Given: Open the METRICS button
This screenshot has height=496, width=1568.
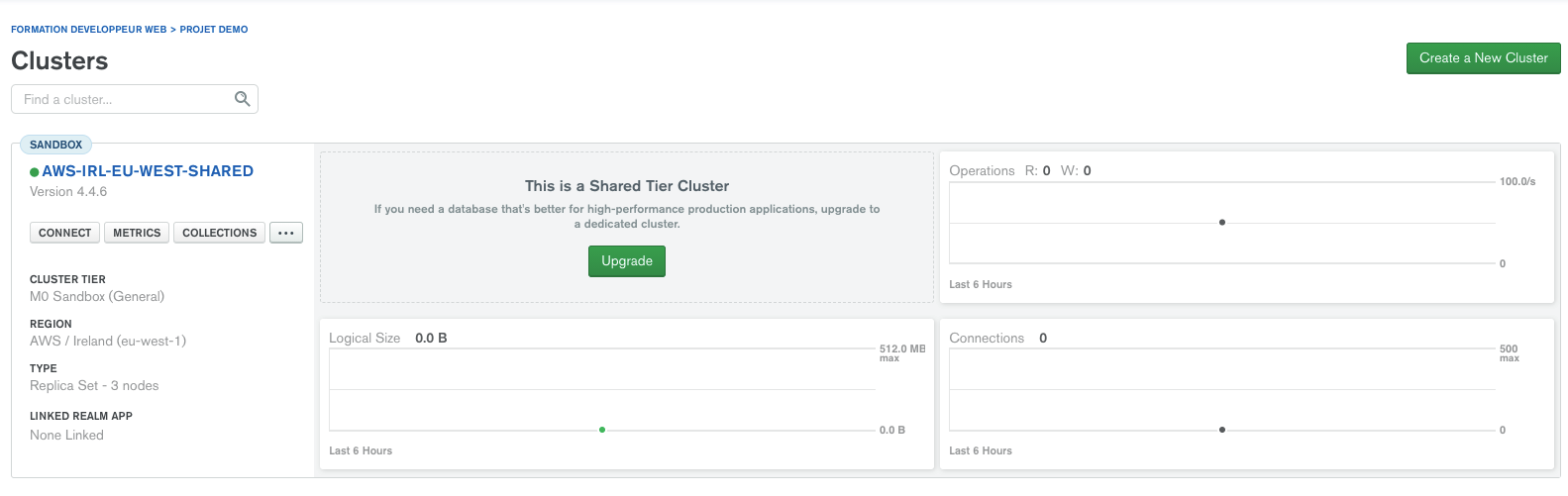Looking at the screenshot, I should click(137, 233).
